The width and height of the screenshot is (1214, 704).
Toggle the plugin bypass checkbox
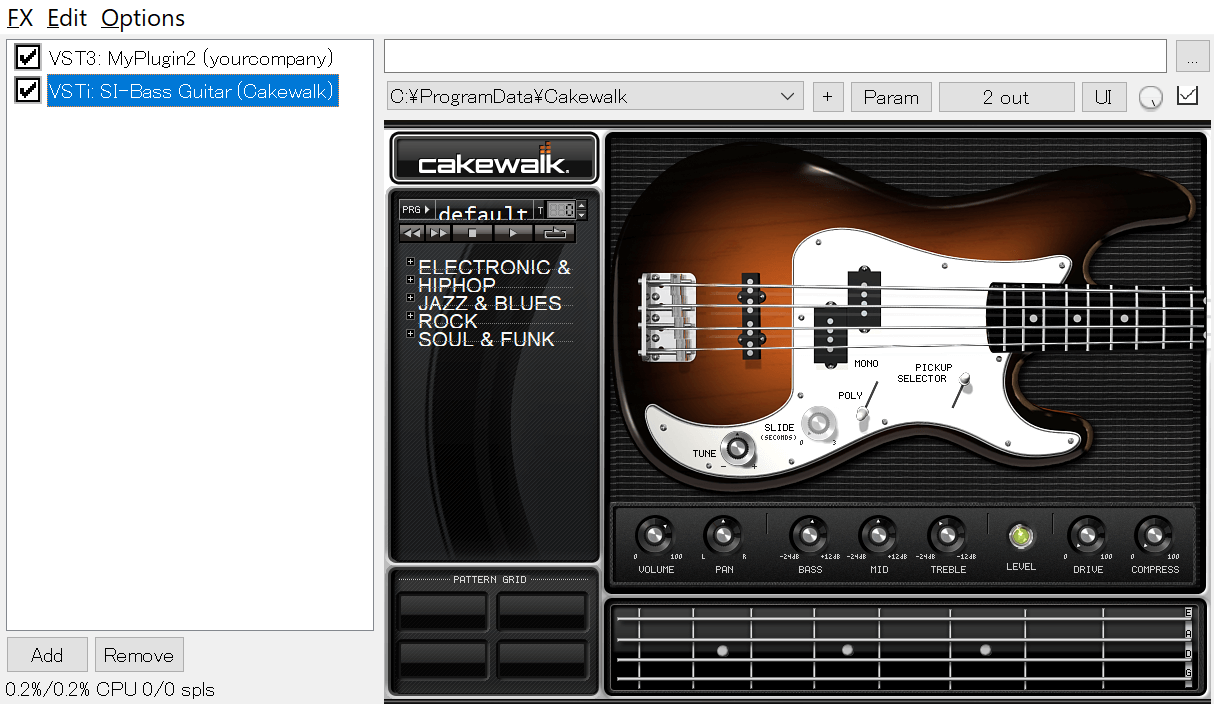1188,96
